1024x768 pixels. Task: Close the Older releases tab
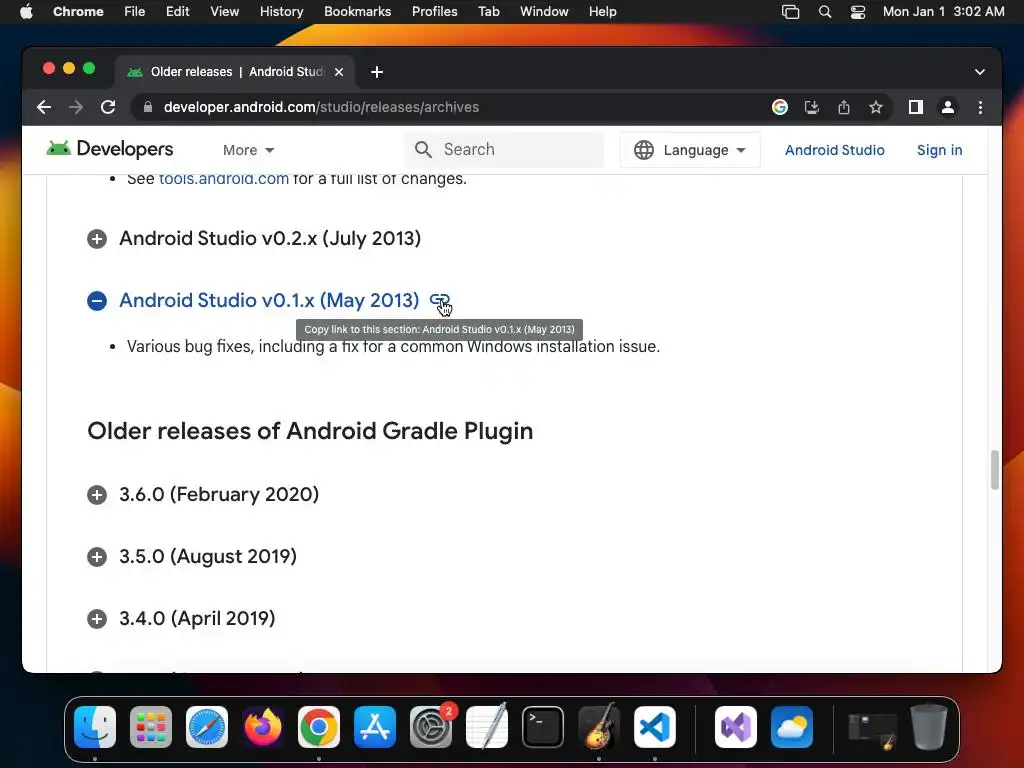339,72
